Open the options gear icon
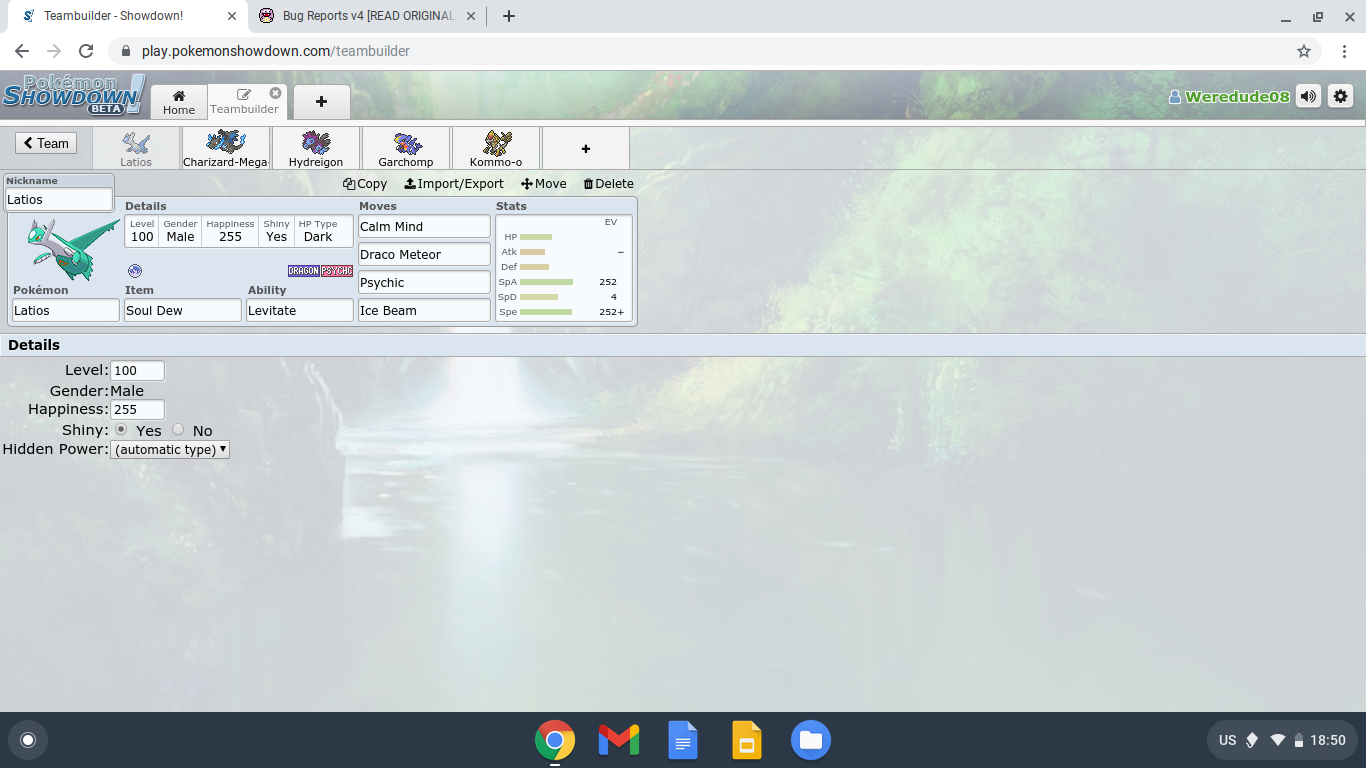This screenshot has height=768, width=1366. tap(1340, 96)
